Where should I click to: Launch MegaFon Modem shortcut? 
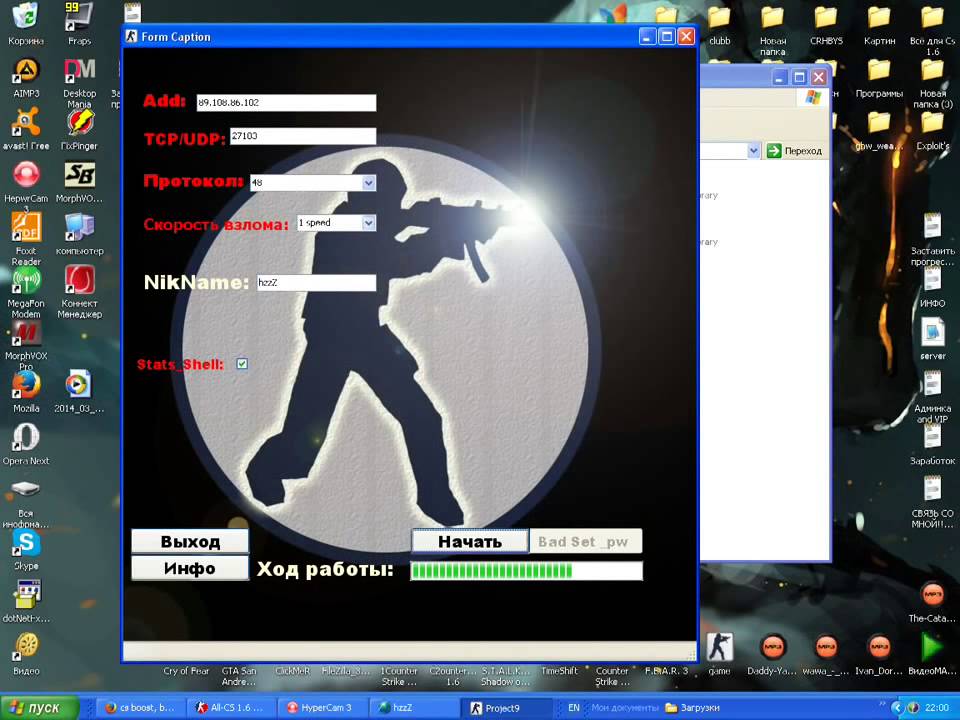[x=26, y=280]
